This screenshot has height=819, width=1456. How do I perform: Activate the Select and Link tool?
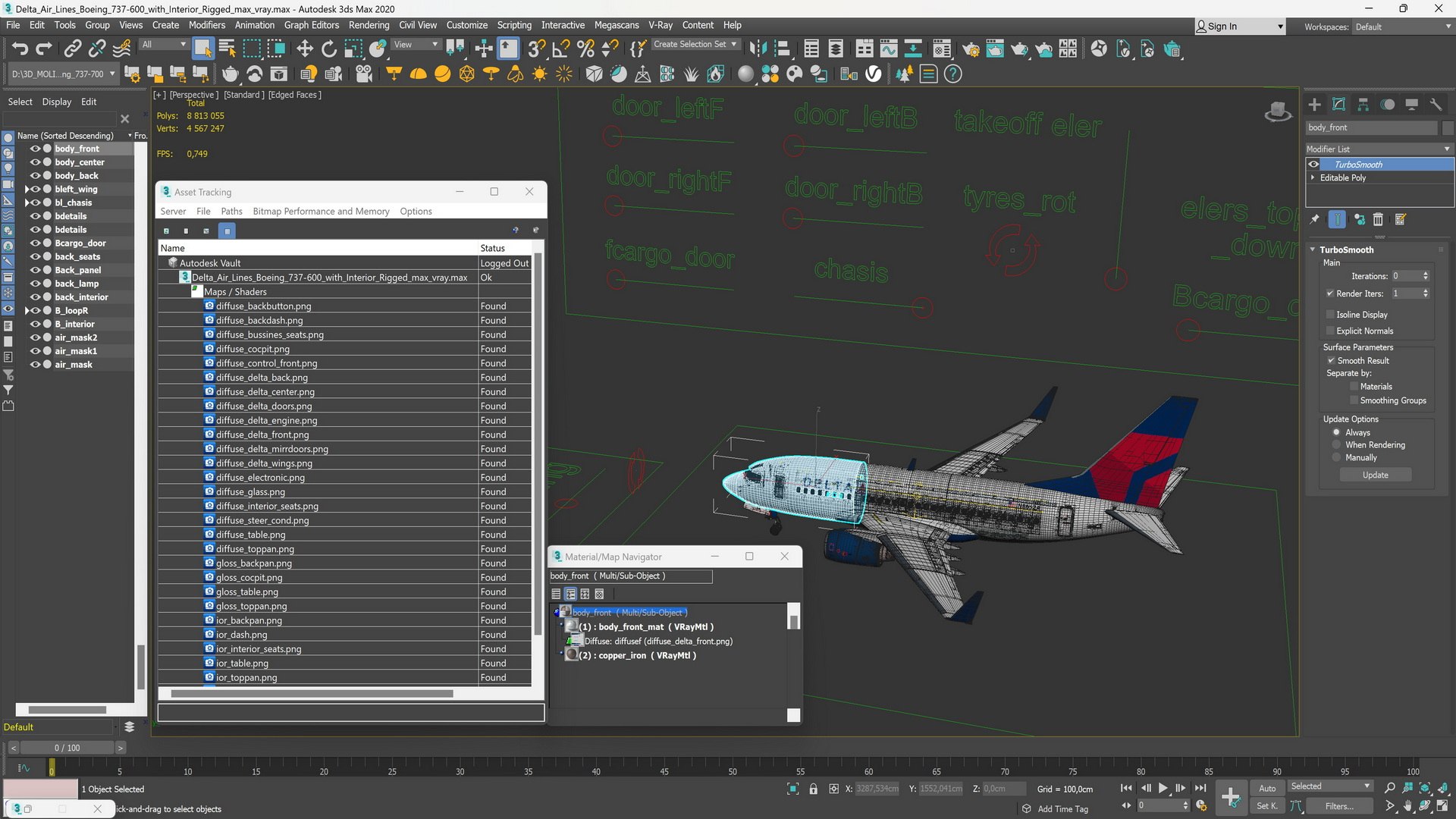point(72,49)
